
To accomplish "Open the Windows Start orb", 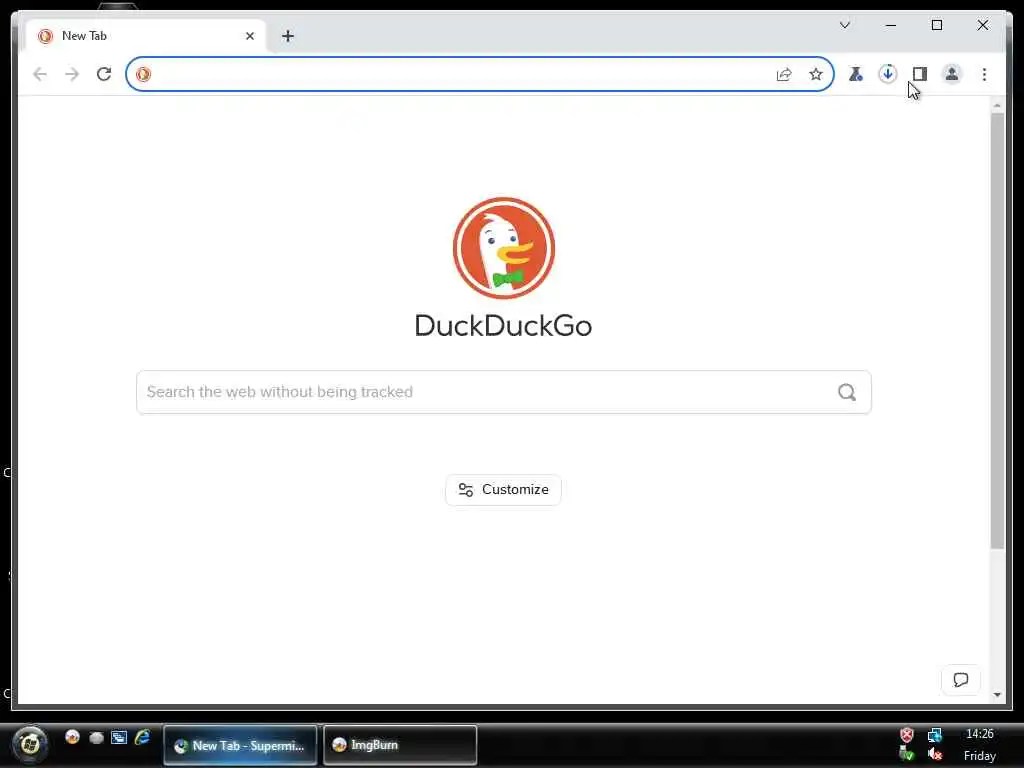I will tap(29, 744).
